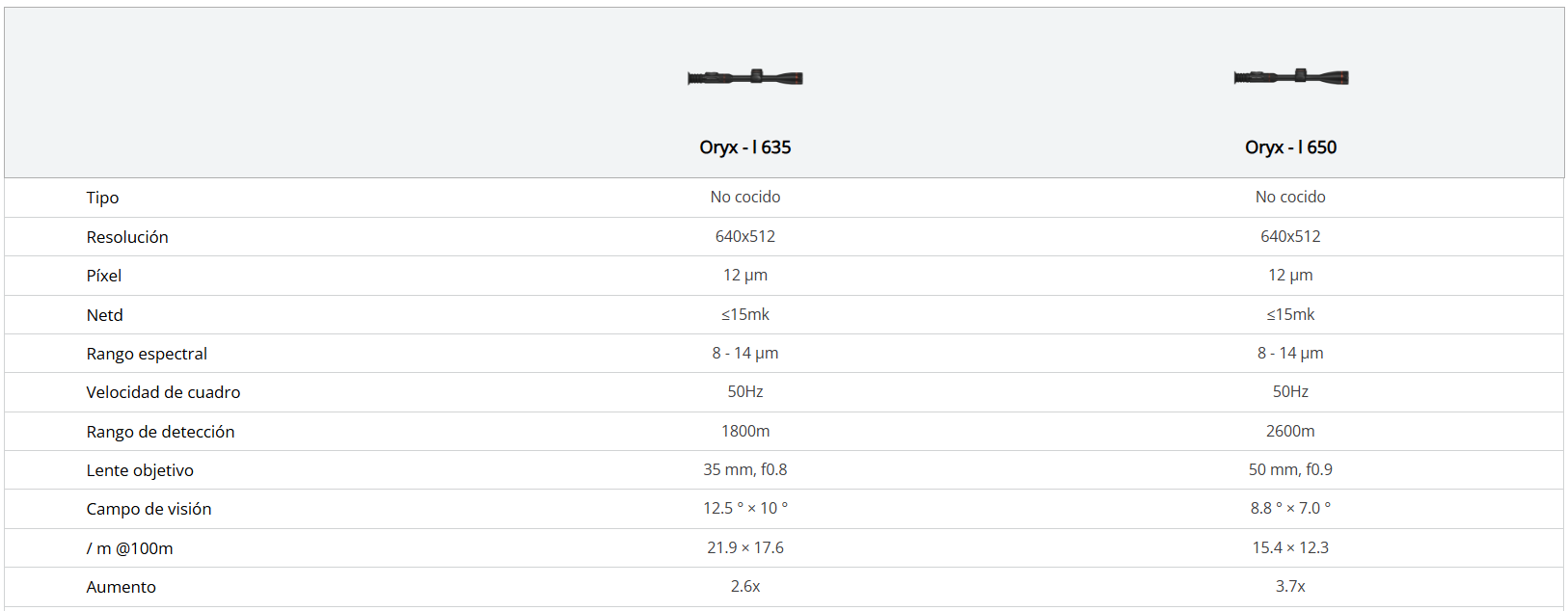Select the Rango de detección label
This screenshot has height=611, width=1568.
160,432
